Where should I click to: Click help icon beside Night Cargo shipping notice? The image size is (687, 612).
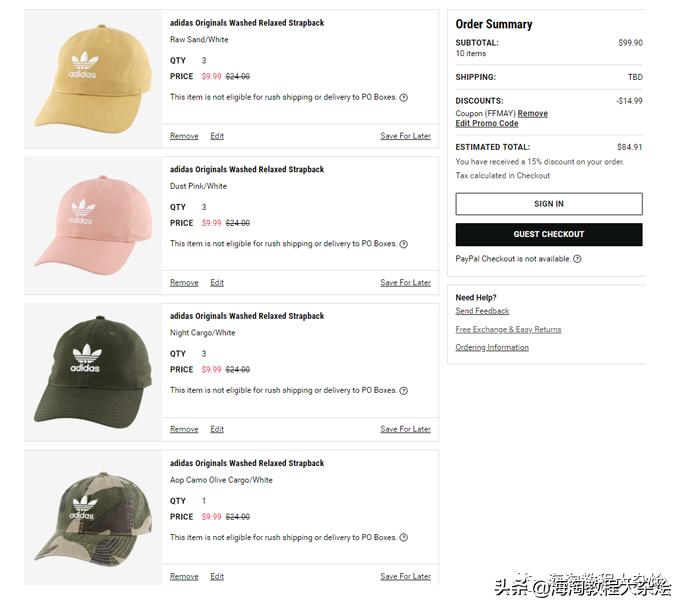[x=404, y=391]
